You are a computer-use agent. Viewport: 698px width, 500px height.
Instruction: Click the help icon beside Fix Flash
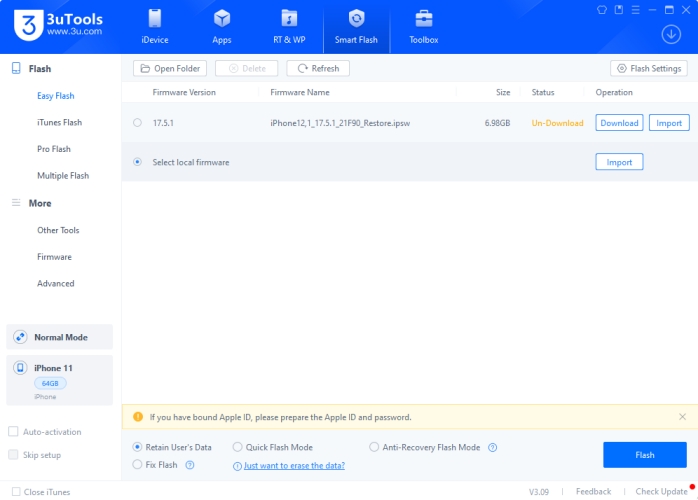tap(190, 465)
